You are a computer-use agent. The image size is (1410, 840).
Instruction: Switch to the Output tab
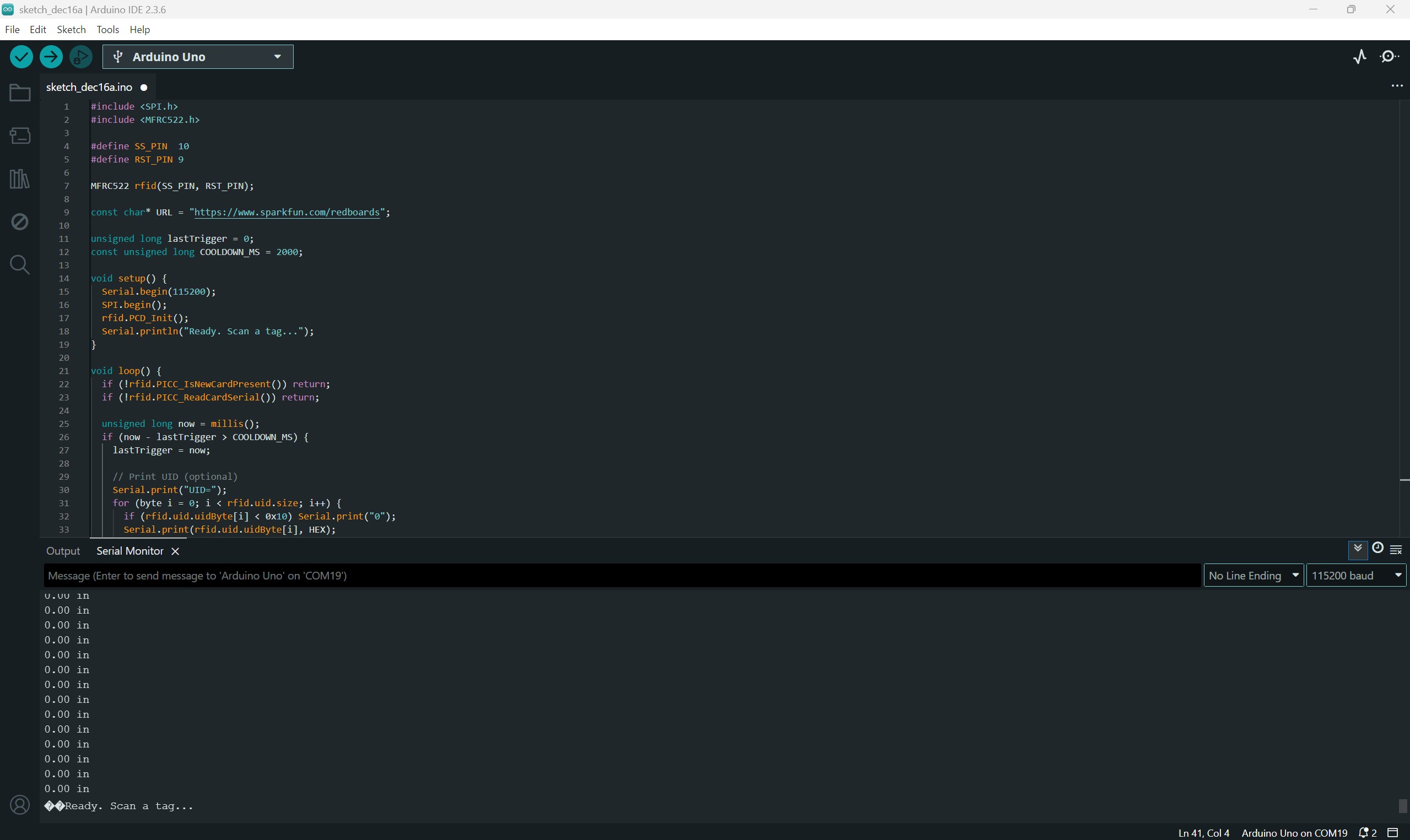pos(63,551)
